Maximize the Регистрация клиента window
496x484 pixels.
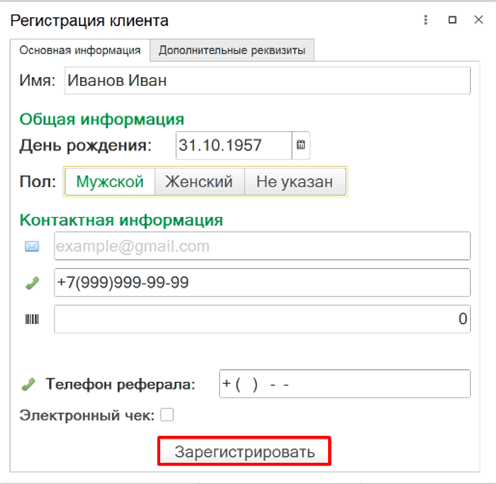pos(452,20)
